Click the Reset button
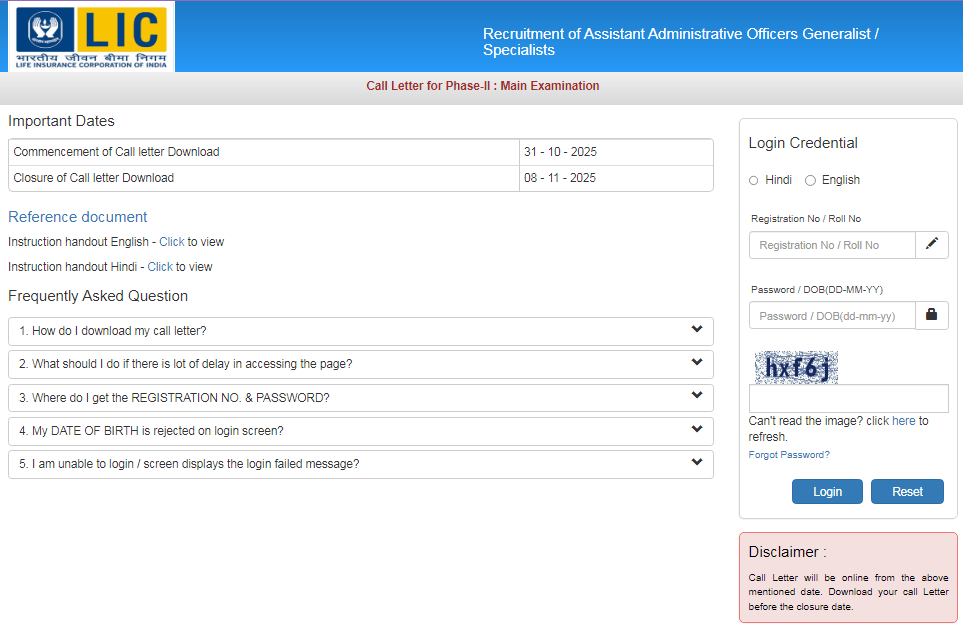 click(906, 491)
